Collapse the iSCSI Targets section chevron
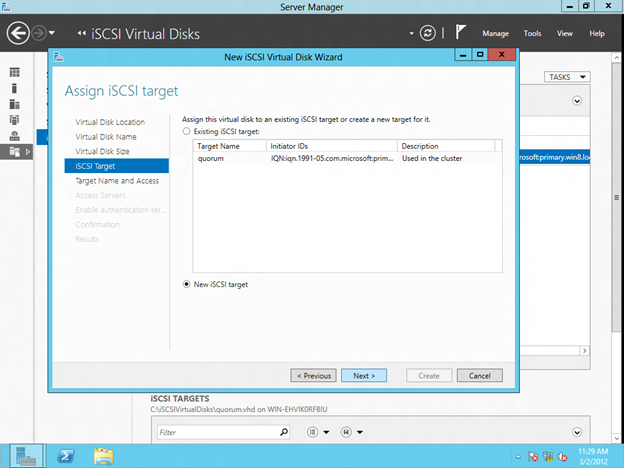 tap(577, 432)
